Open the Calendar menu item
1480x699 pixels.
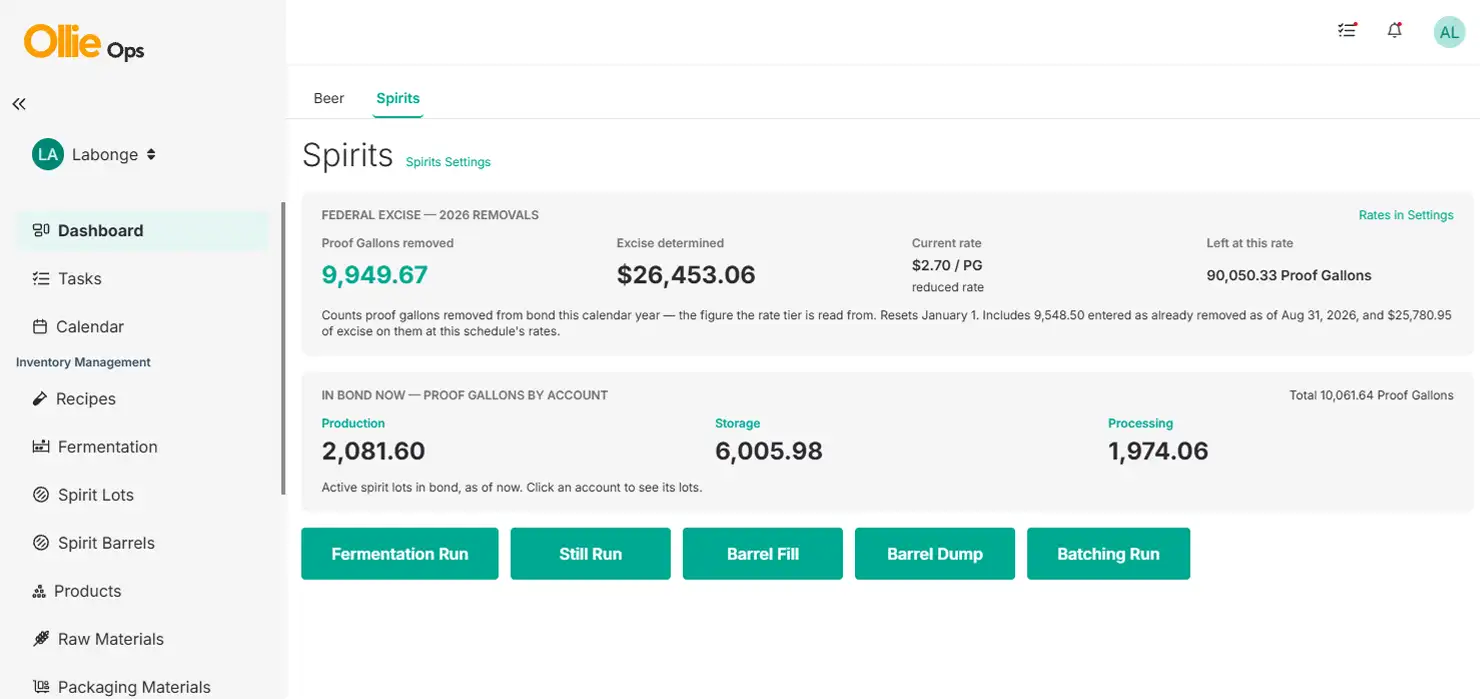click(x=142, y=327)
